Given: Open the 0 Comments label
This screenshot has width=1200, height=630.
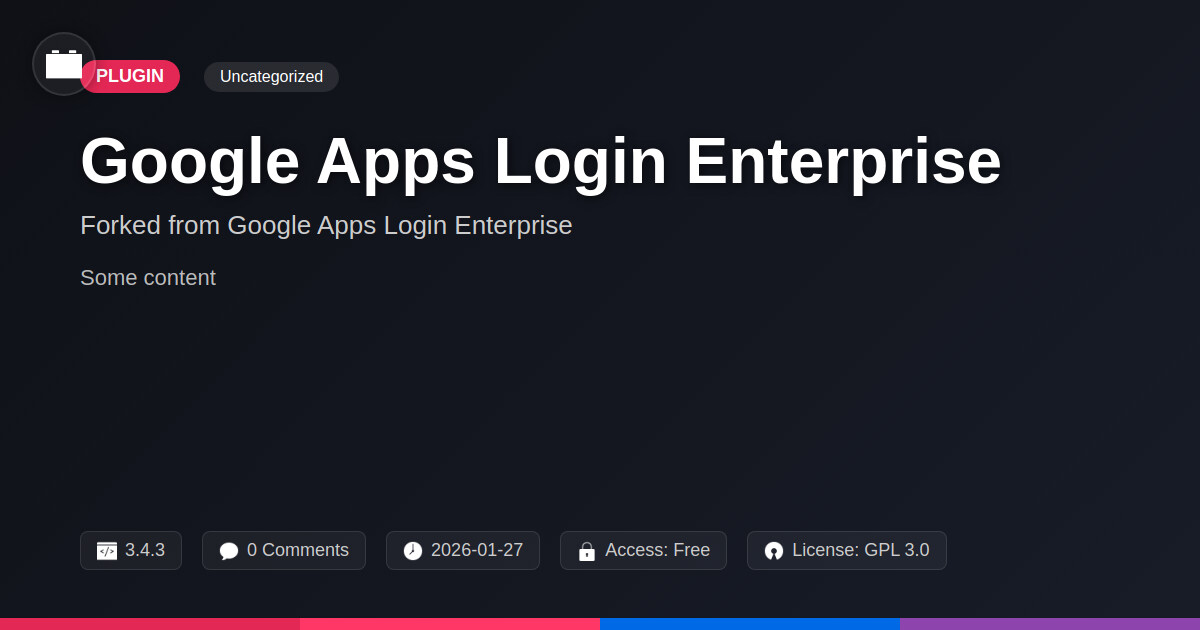Looking at the screenshot, I should click(x=297, y=550).
